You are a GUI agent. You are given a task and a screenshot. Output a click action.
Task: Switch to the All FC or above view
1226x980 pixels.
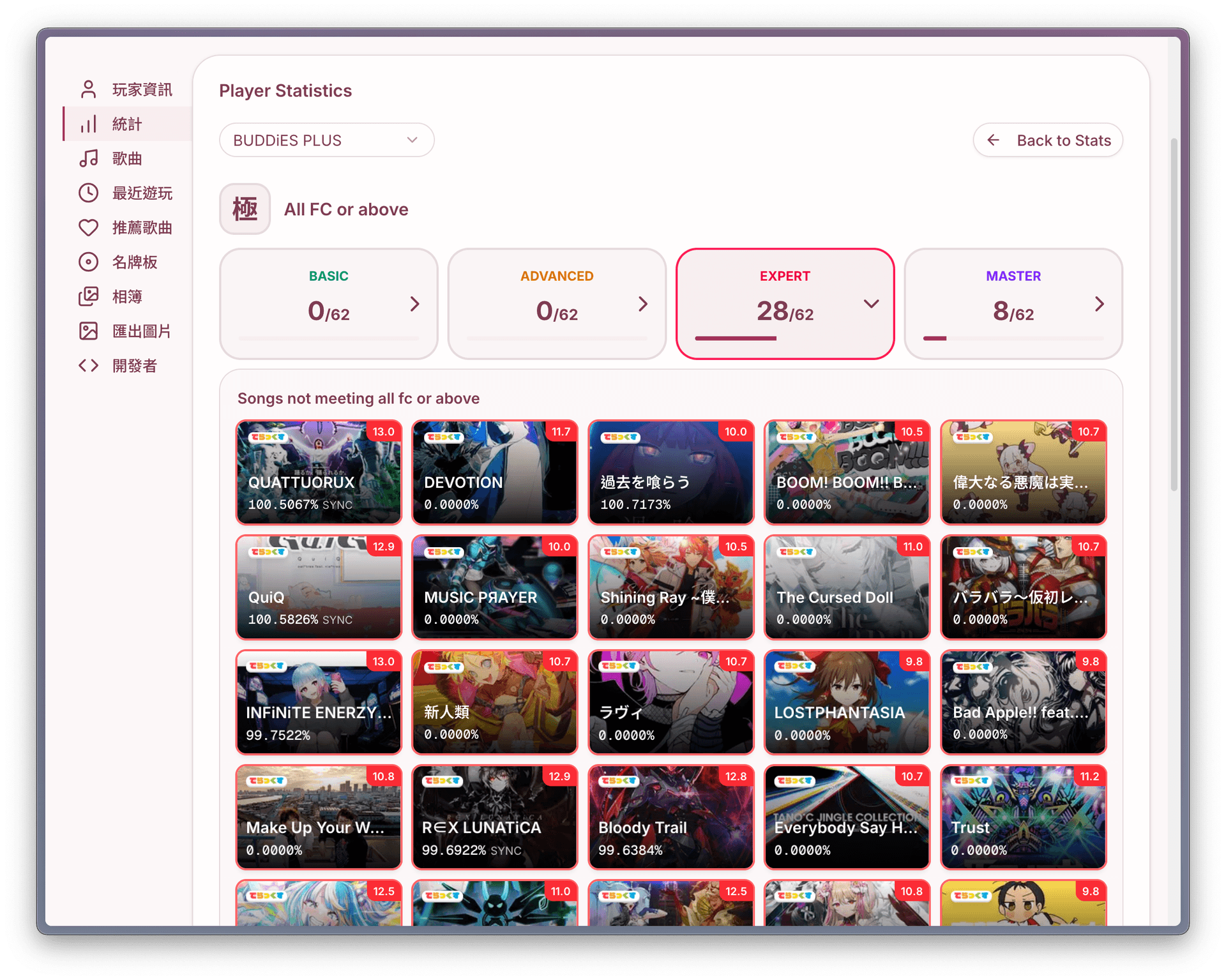tap(346, 209)
